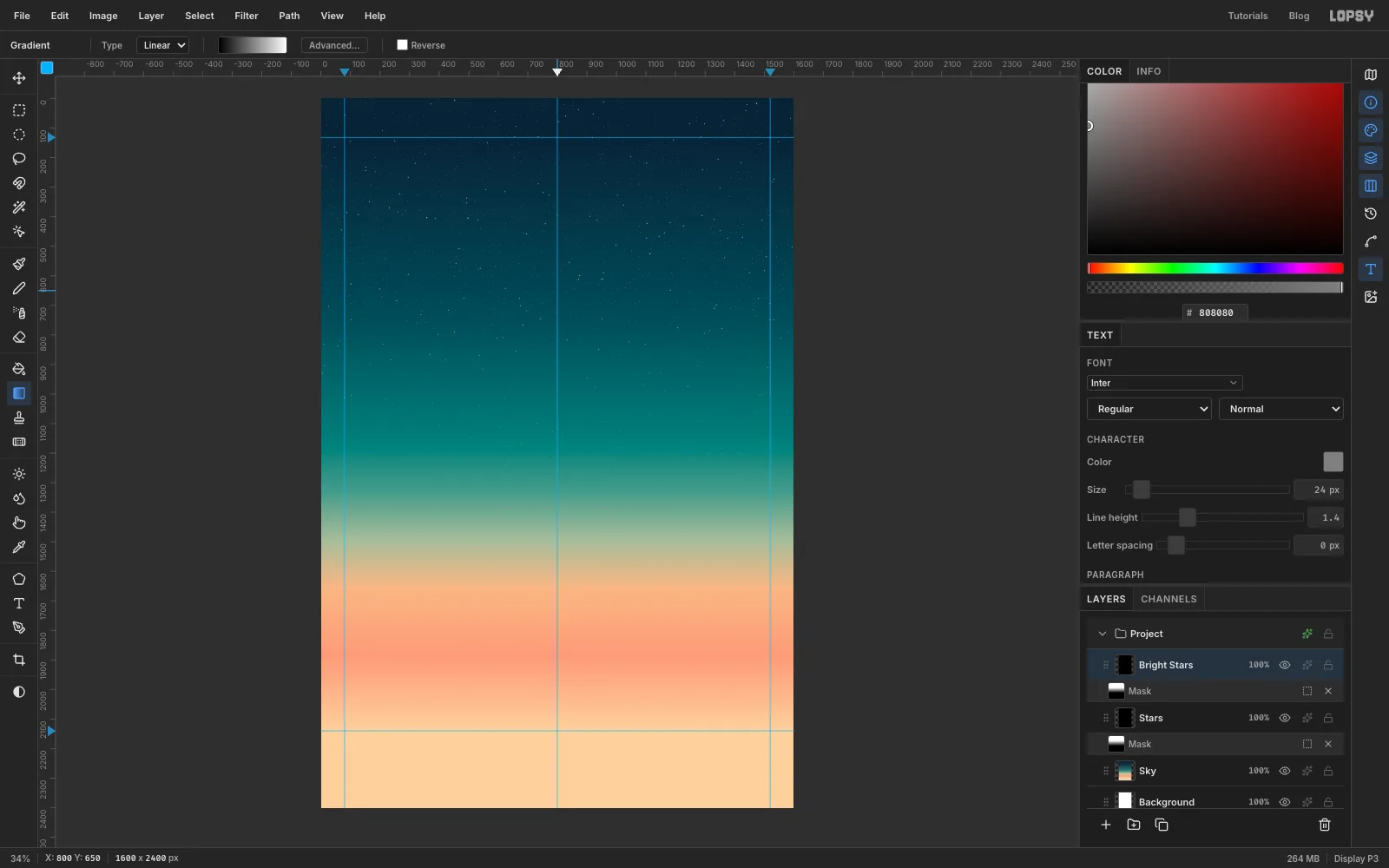
Task: Enable the Reverse gradient checkbox
Action: [x=402, y=45]
